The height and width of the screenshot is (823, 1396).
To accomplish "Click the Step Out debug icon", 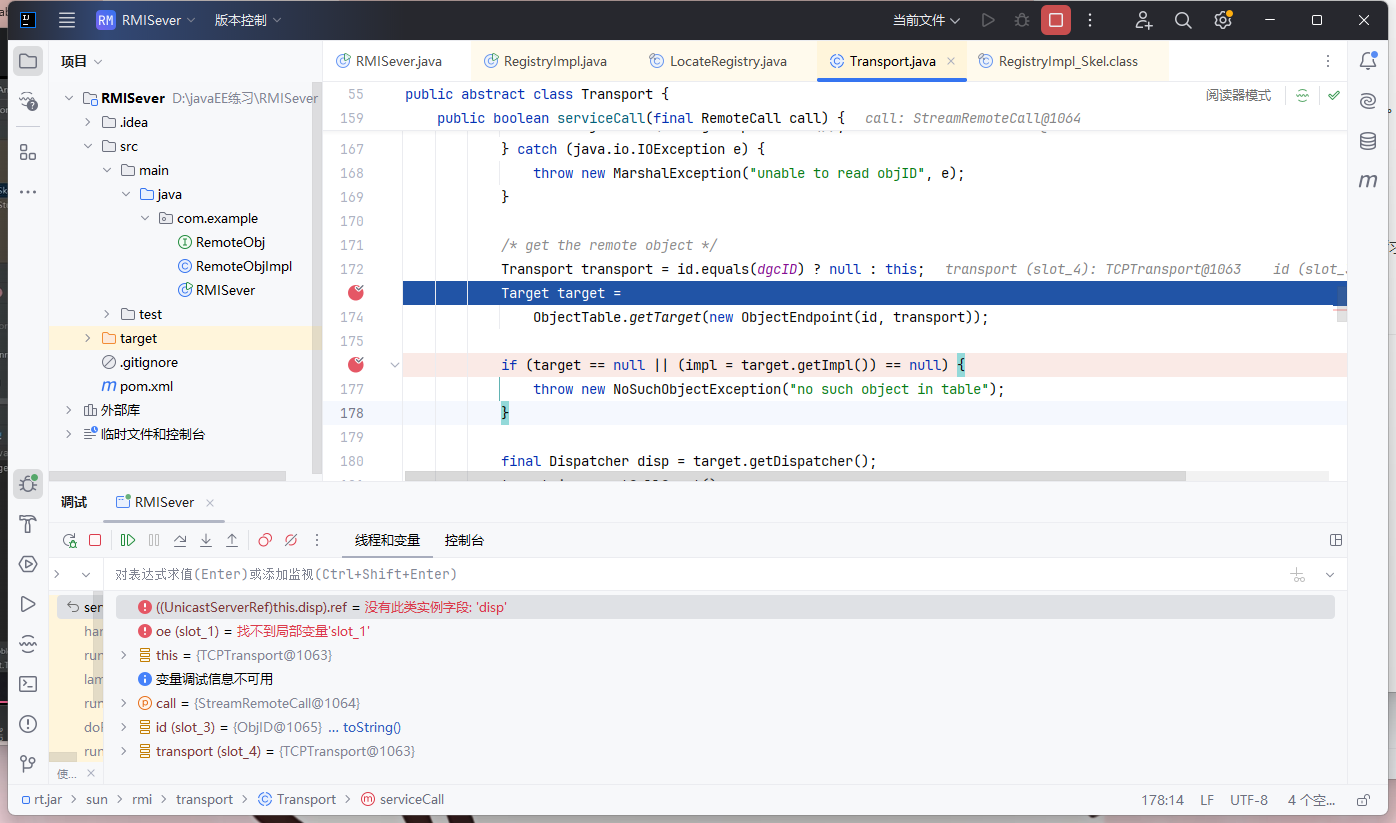I will [x=232, y=540].
